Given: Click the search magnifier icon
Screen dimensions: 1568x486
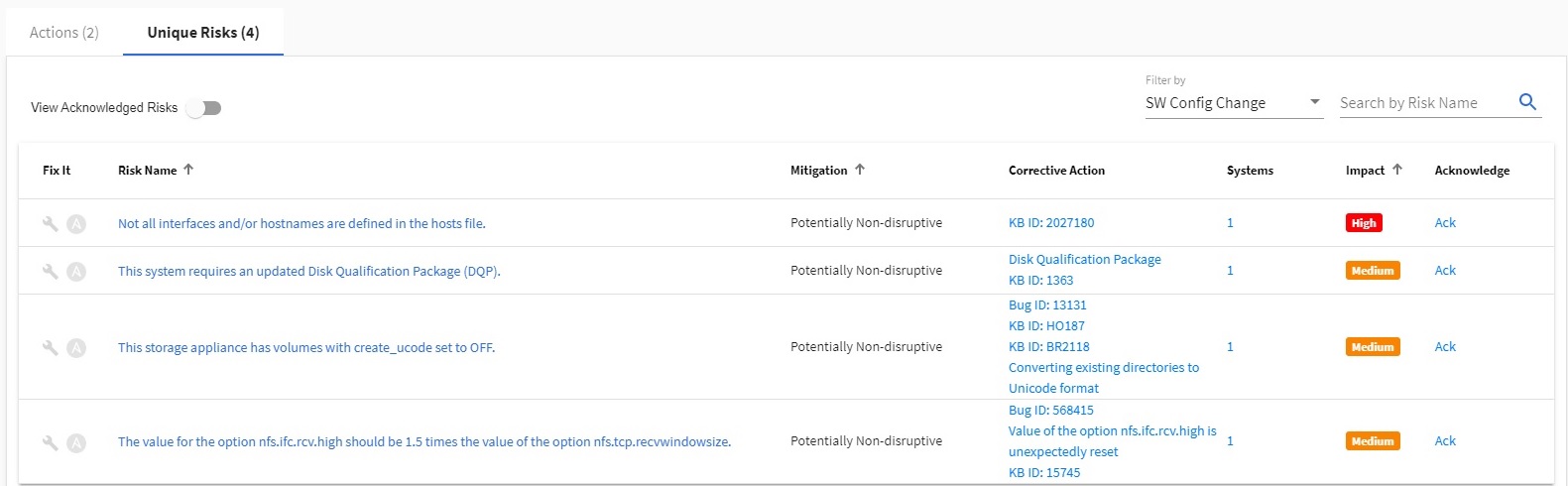Looking at the screenshot, I should pos(1527,102).
